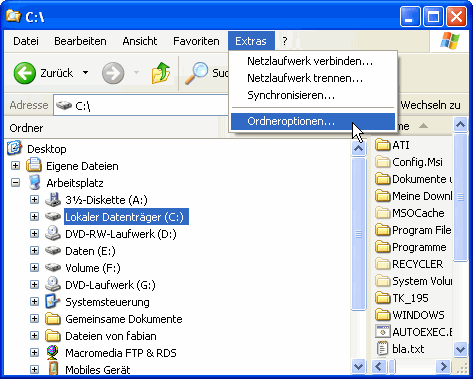Open the Suchen magnifier search tool
Screen dimensions: 473x379
pos(196,73)
